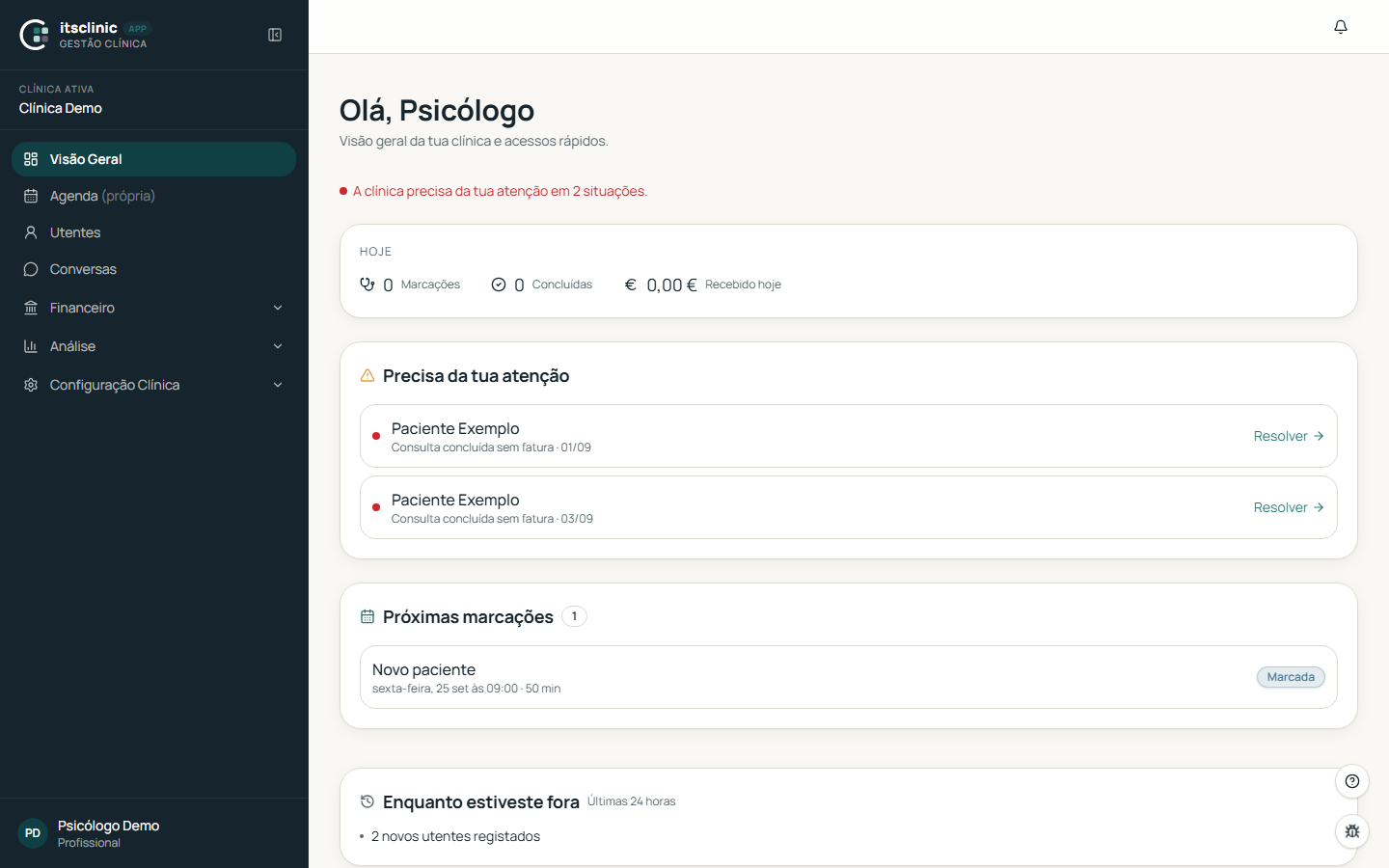
Task: Open the bug report icon button
Action: (x=1352, y=830)
